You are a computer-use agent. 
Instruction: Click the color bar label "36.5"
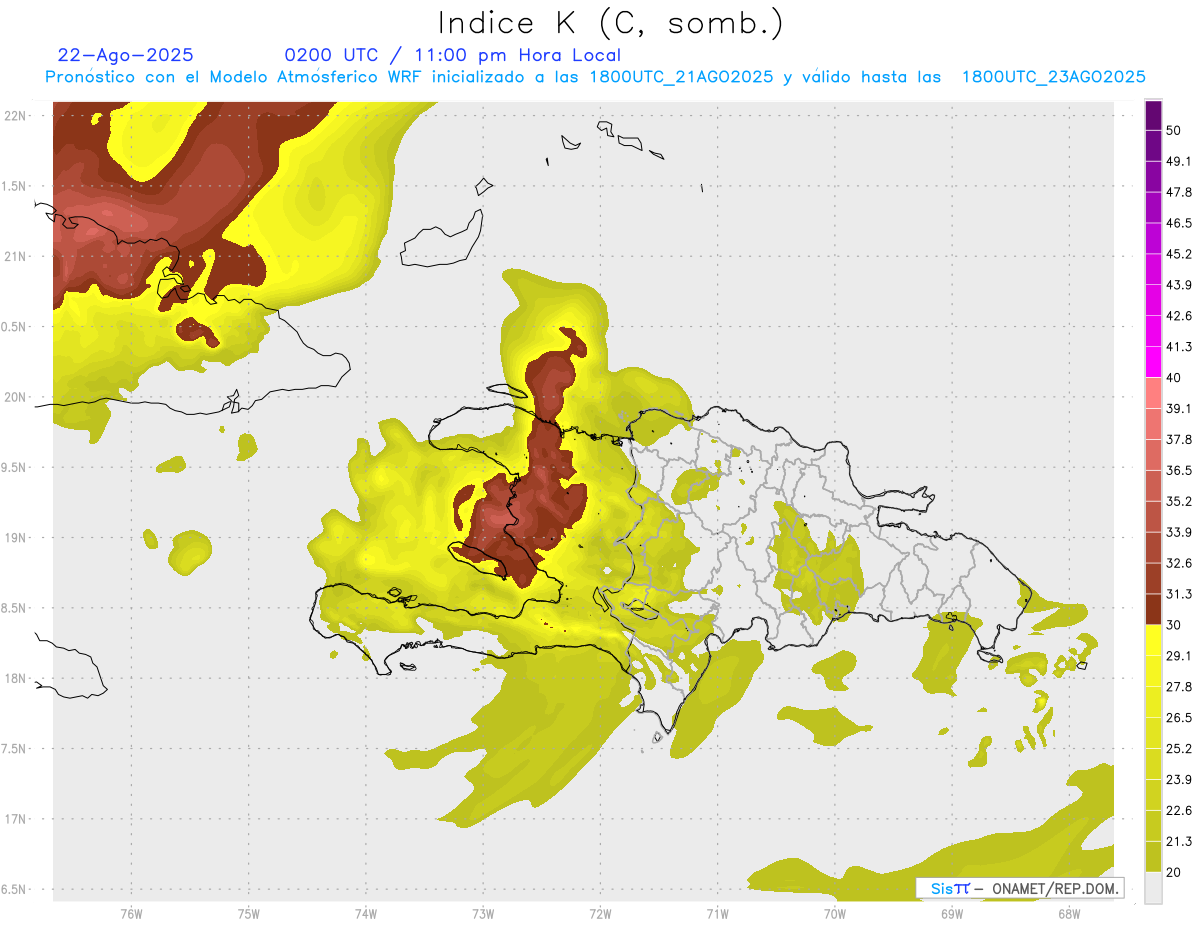pos(1179,470)
